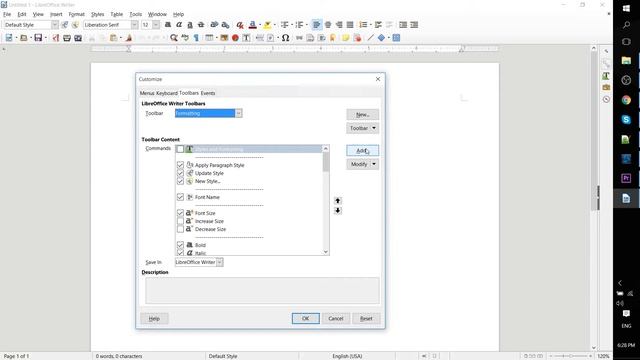Open Find and Replace magnifier icon
Image resolution: width=640 pixels, height=360 pixels.
pos(174,38)
